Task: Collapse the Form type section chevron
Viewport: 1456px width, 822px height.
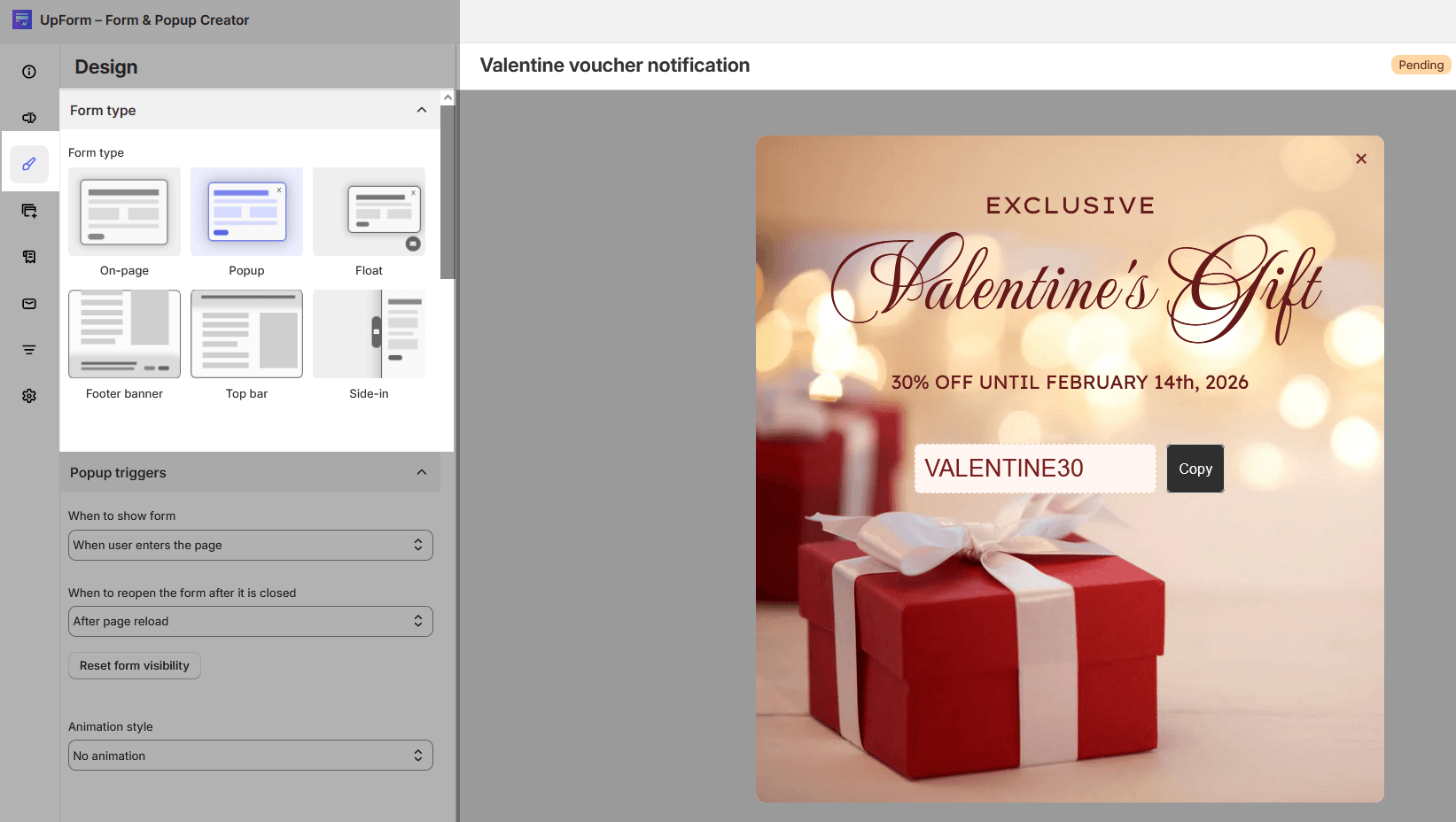Action: (422, 110)
